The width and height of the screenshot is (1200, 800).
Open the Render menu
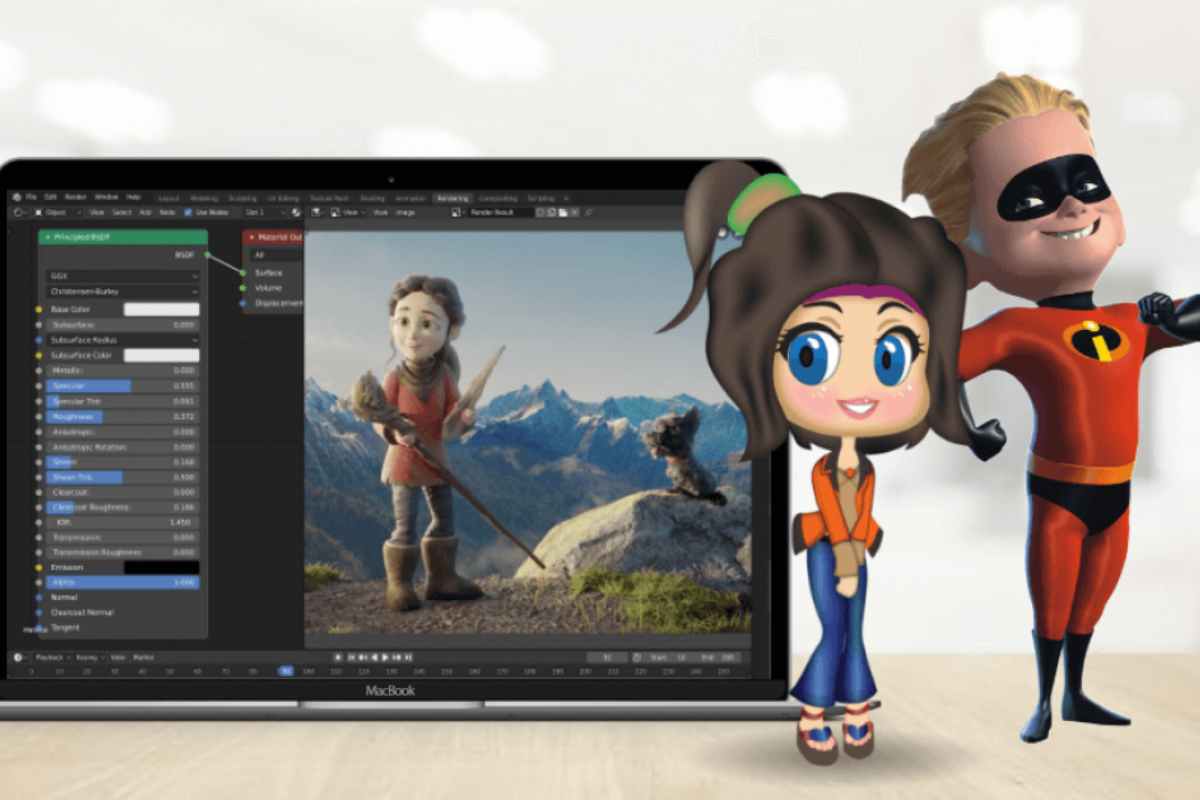click(x=76, y=197)
